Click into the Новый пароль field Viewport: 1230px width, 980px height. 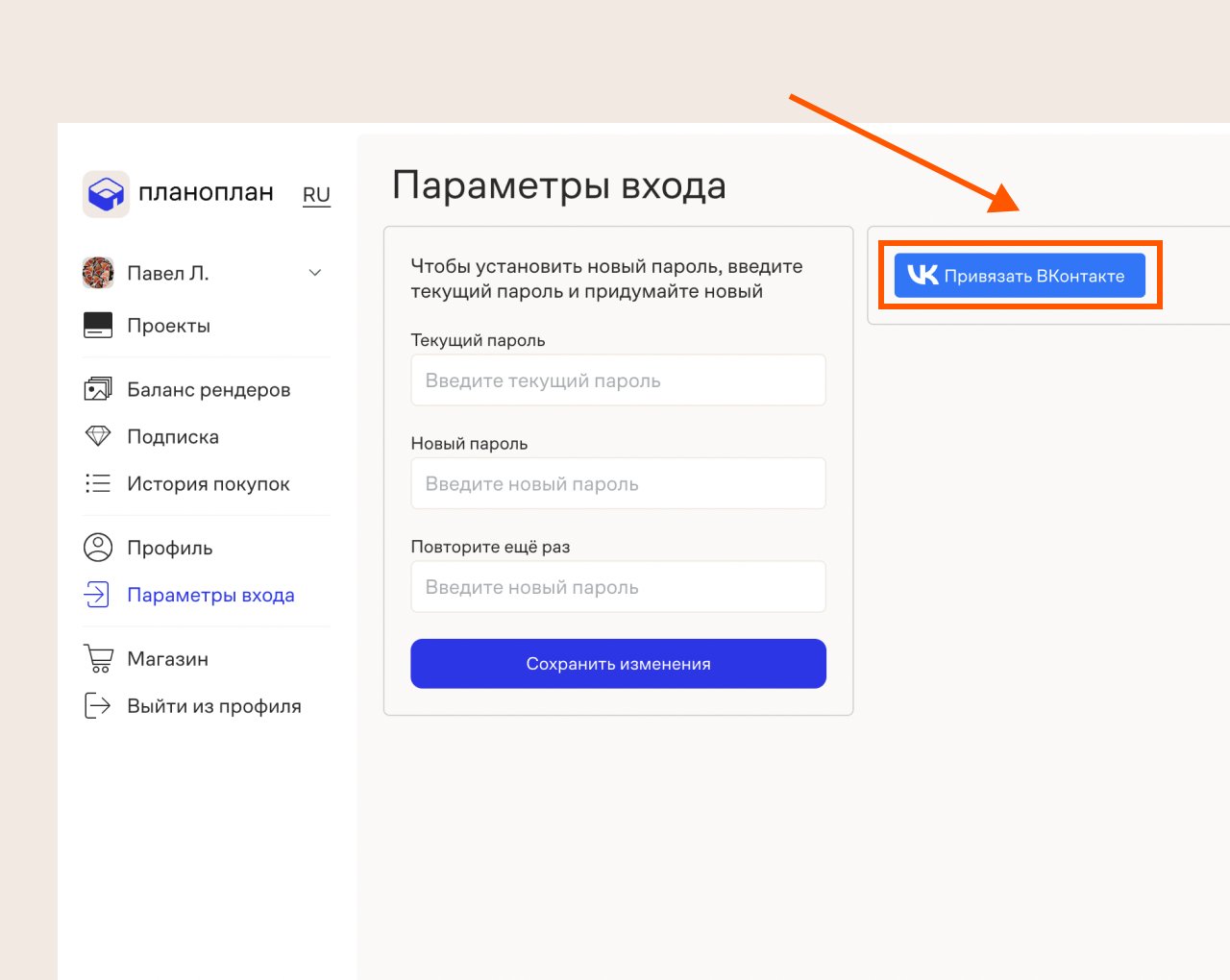[x=618, y=484]
